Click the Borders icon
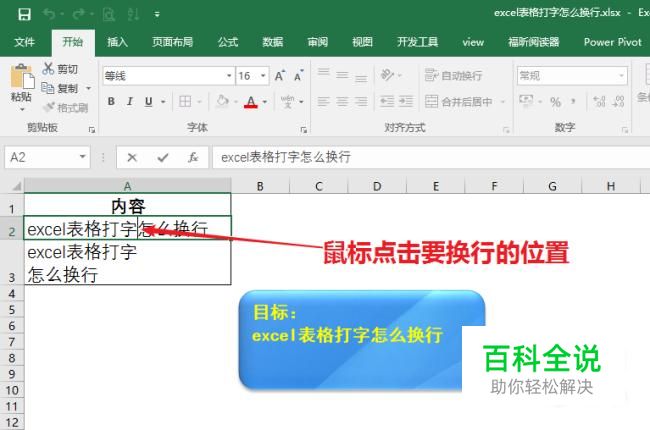This screenshot has width=650, height=430. pos(185,101)
